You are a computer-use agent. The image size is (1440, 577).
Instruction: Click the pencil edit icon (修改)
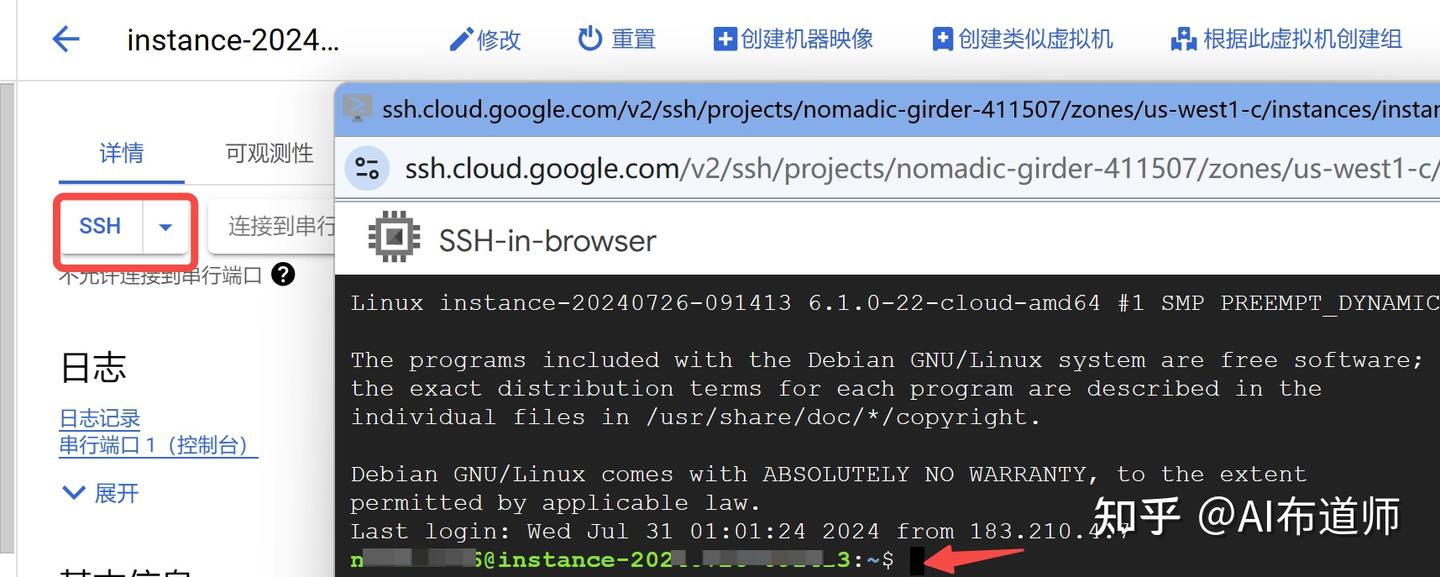(460, 39)
